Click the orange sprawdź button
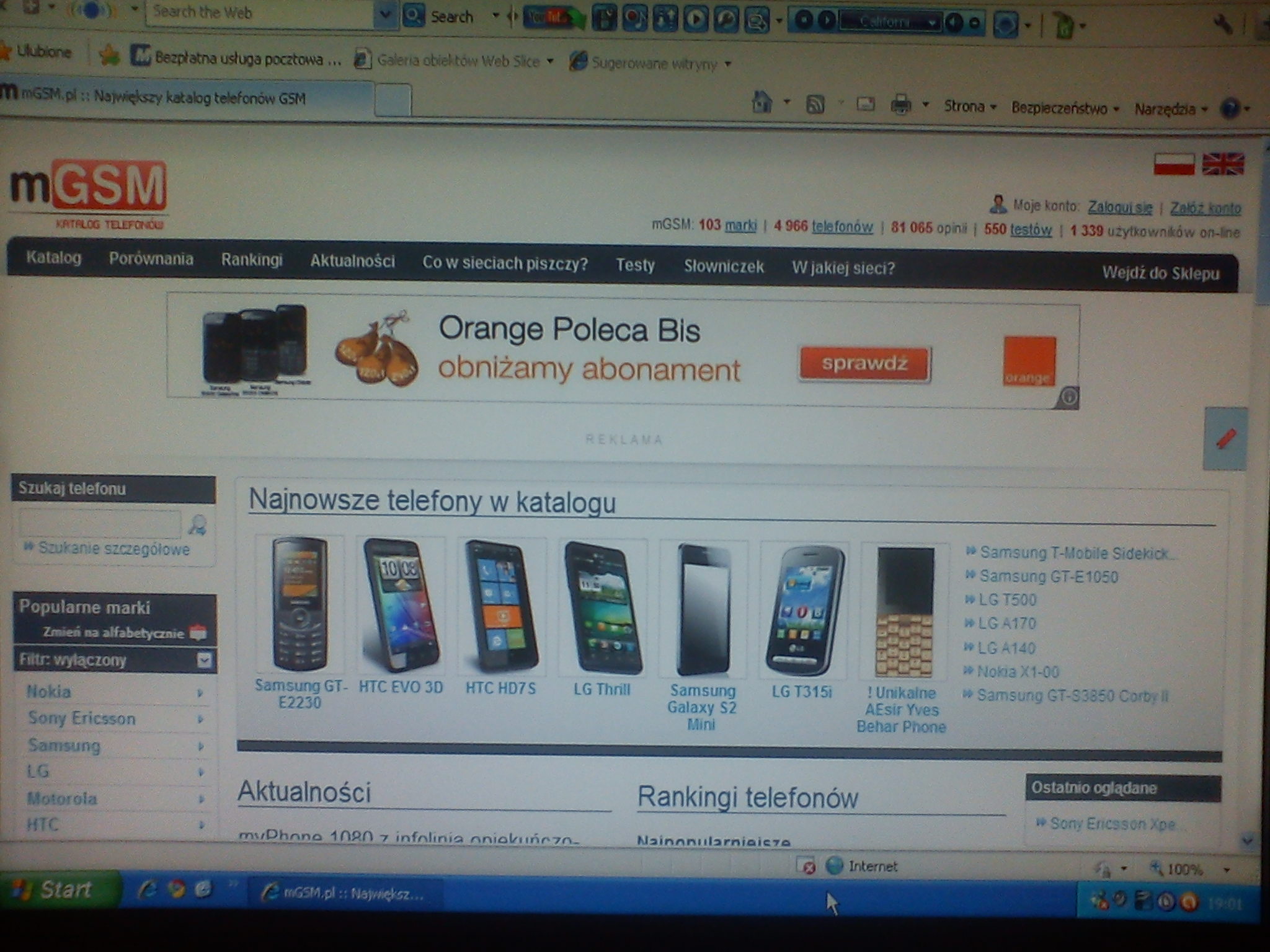The height and width of the screenshot is (952, 1270). [864, 363]
